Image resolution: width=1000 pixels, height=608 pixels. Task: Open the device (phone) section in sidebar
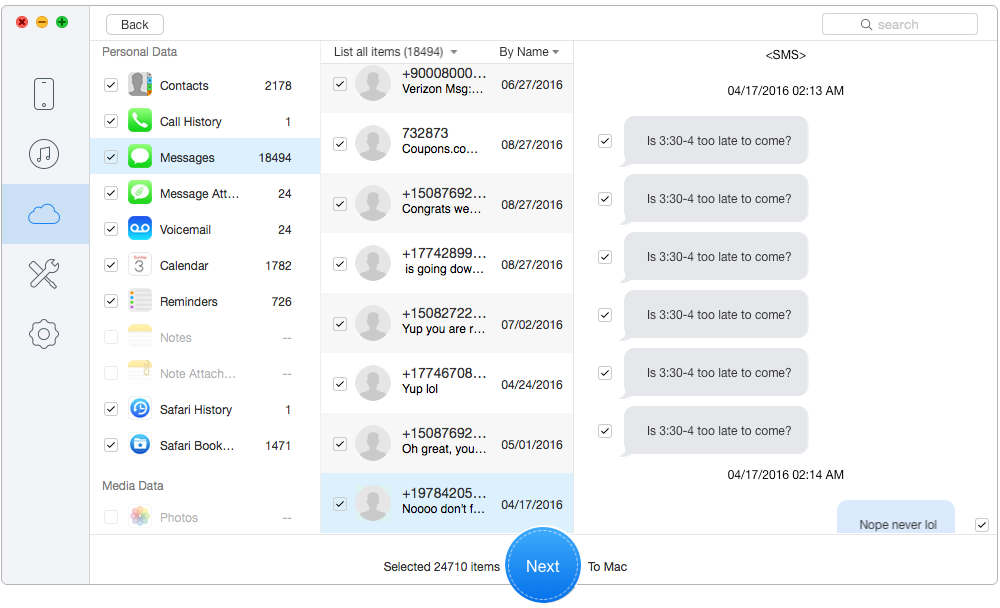[x=44, y=94]
